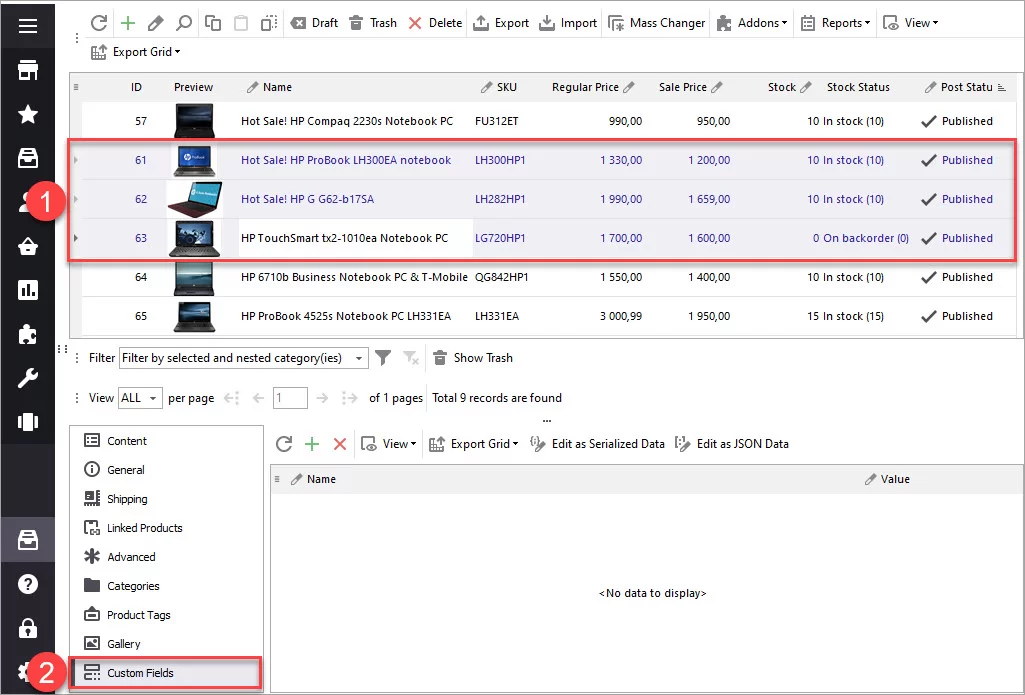Click the Show Trash button
The height and width of the screenshot is (695, 1025).
point(473,357)
